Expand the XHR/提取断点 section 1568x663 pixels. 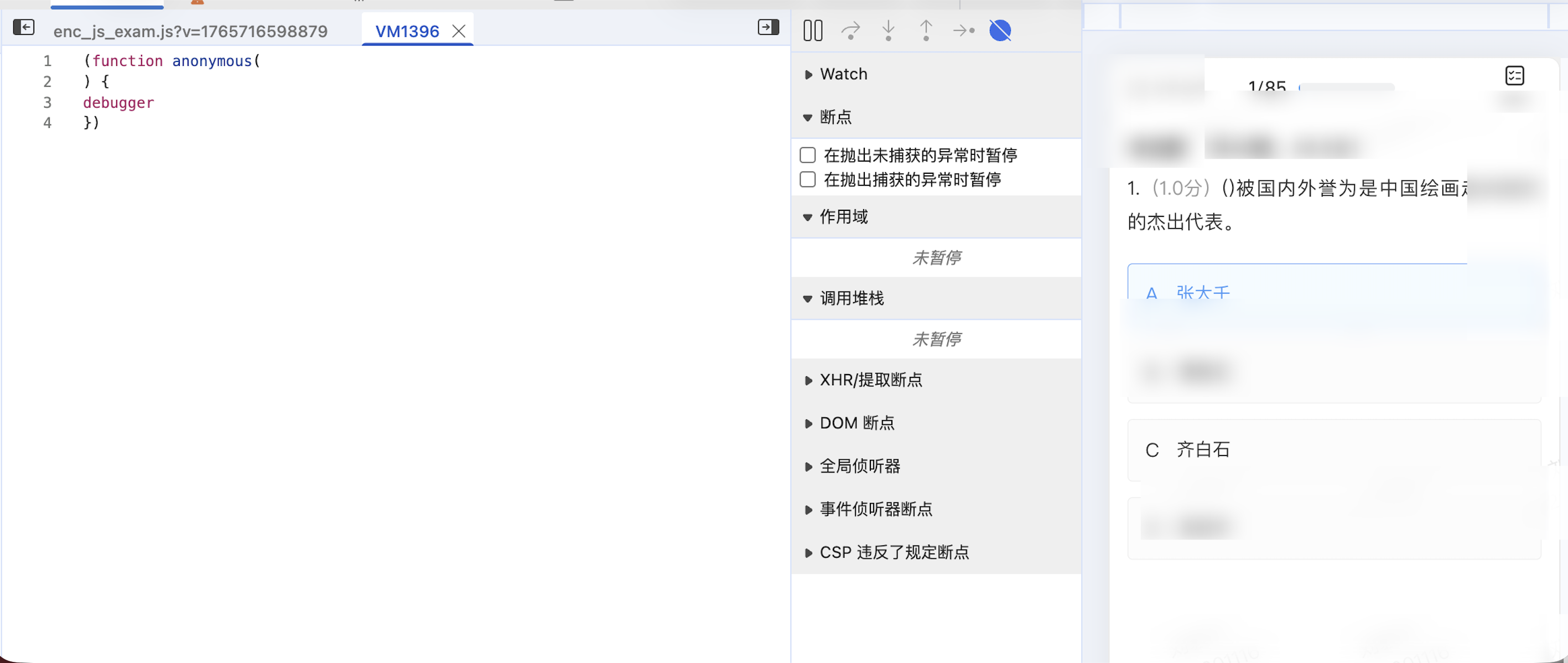coord(936,380)
